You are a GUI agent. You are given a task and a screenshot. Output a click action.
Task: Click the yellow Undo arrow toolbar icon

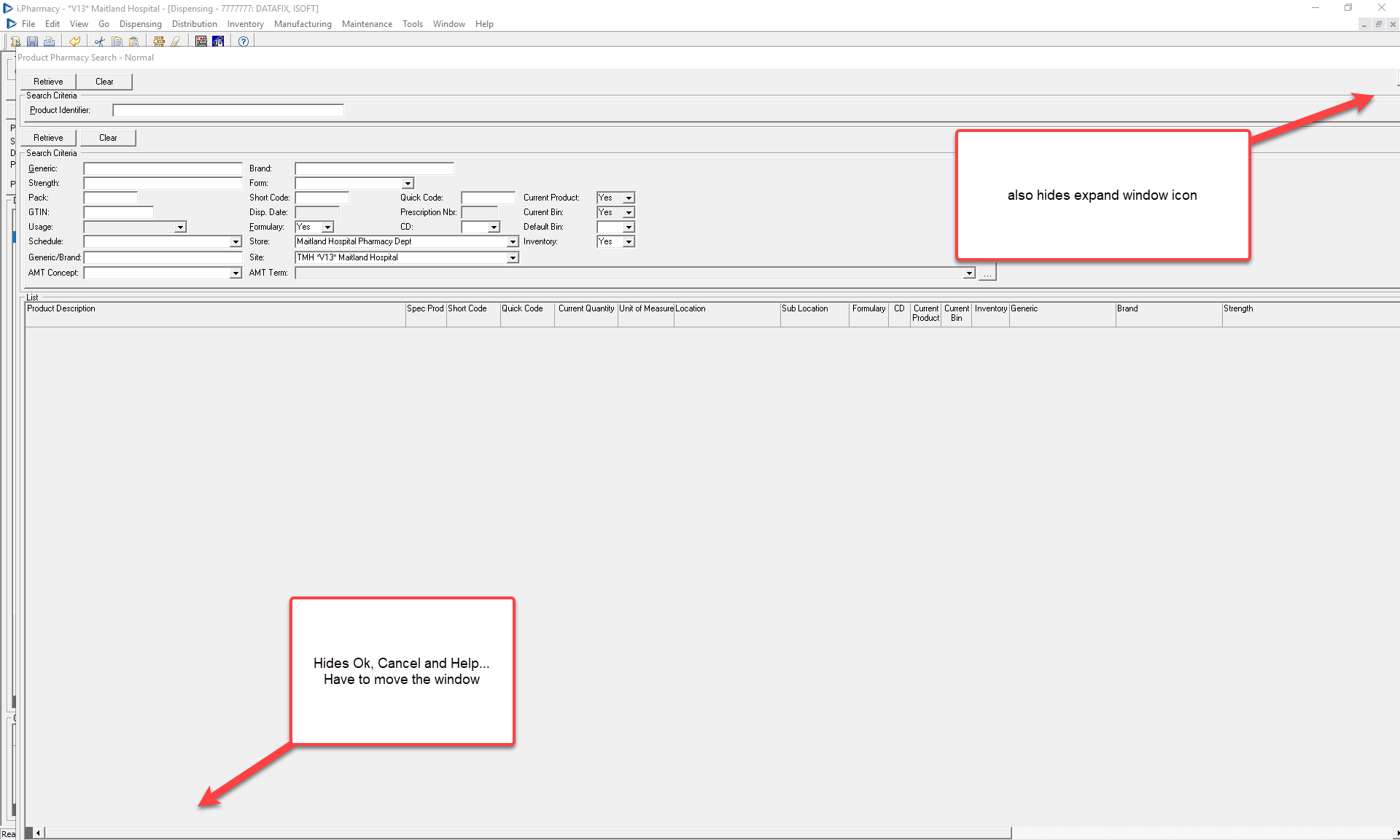pyautogui.click(x=74, y=42)
